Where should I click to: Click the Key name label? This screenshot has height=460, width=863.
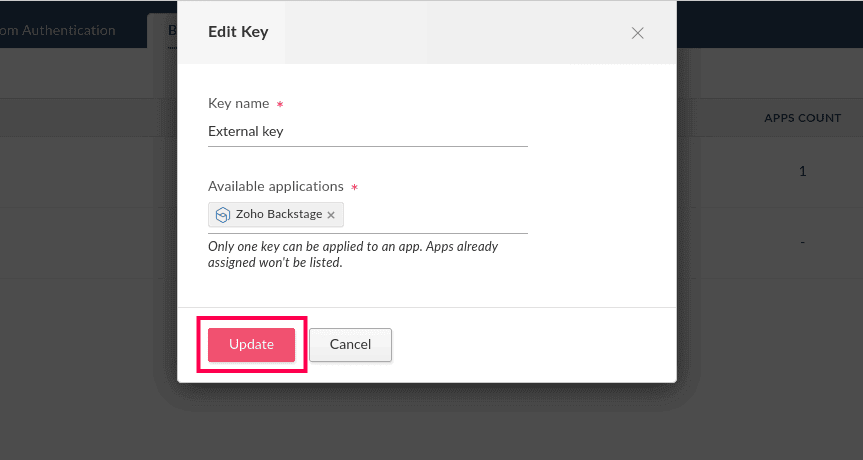coord(238,103)
